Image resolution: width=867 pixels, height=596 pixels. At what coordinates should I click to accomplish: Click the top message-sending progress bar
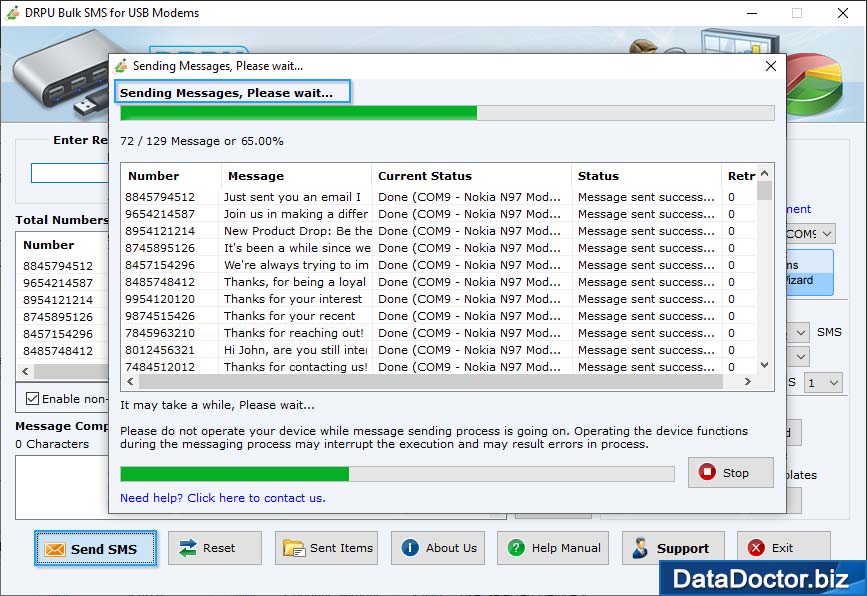(x=447, y=113)
